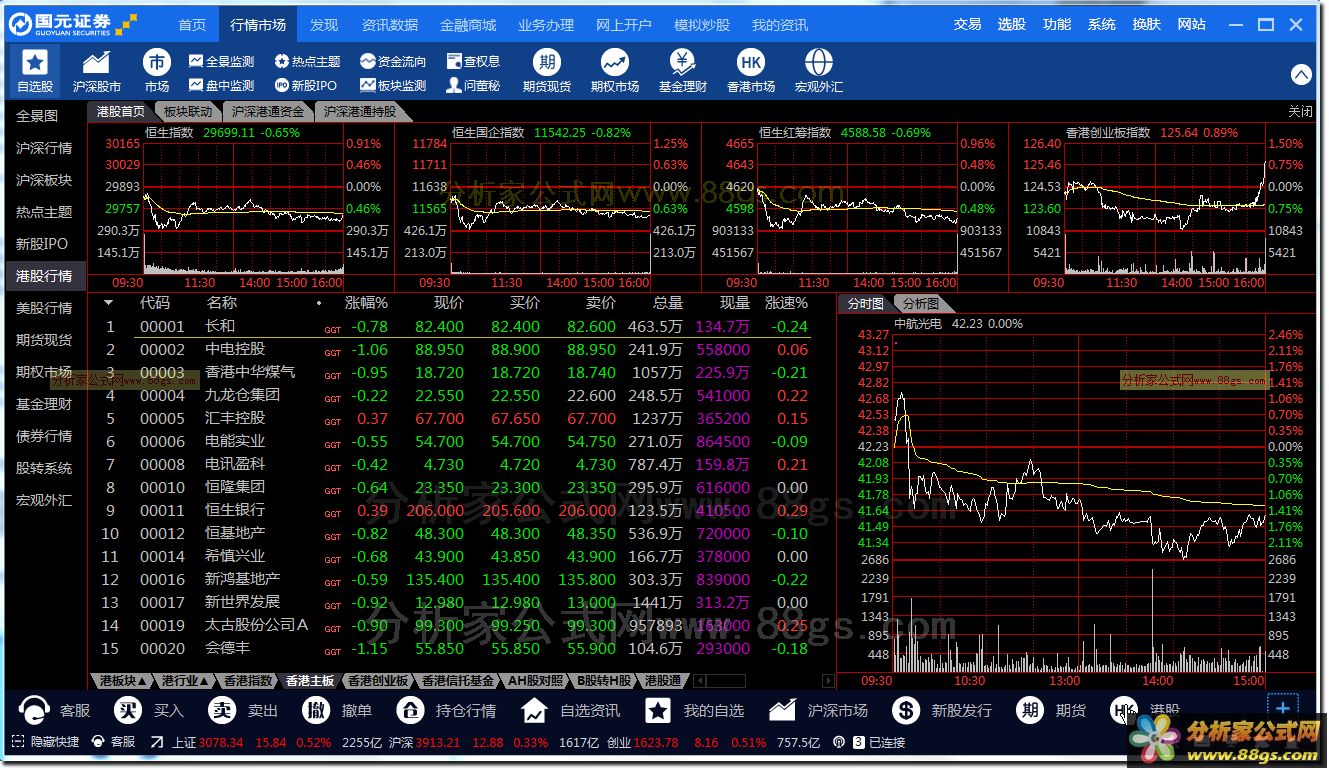Open 全景监测 monitor in the toolbar
Screen dimensions: 1329x770
coord(221,62)
